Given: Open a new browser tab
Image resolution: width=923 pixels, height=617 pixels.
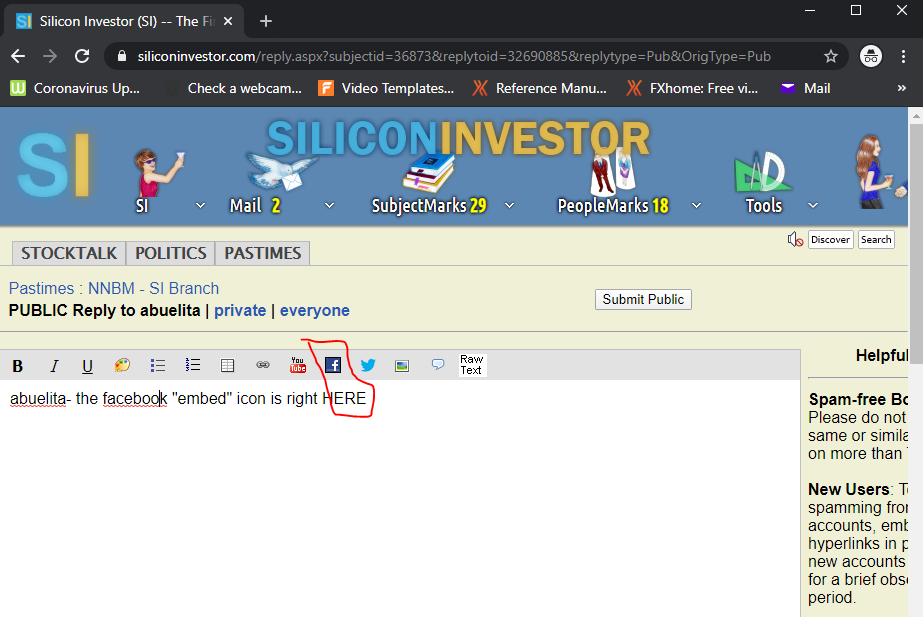Looking at the screenshot, I should click(265, 21).
